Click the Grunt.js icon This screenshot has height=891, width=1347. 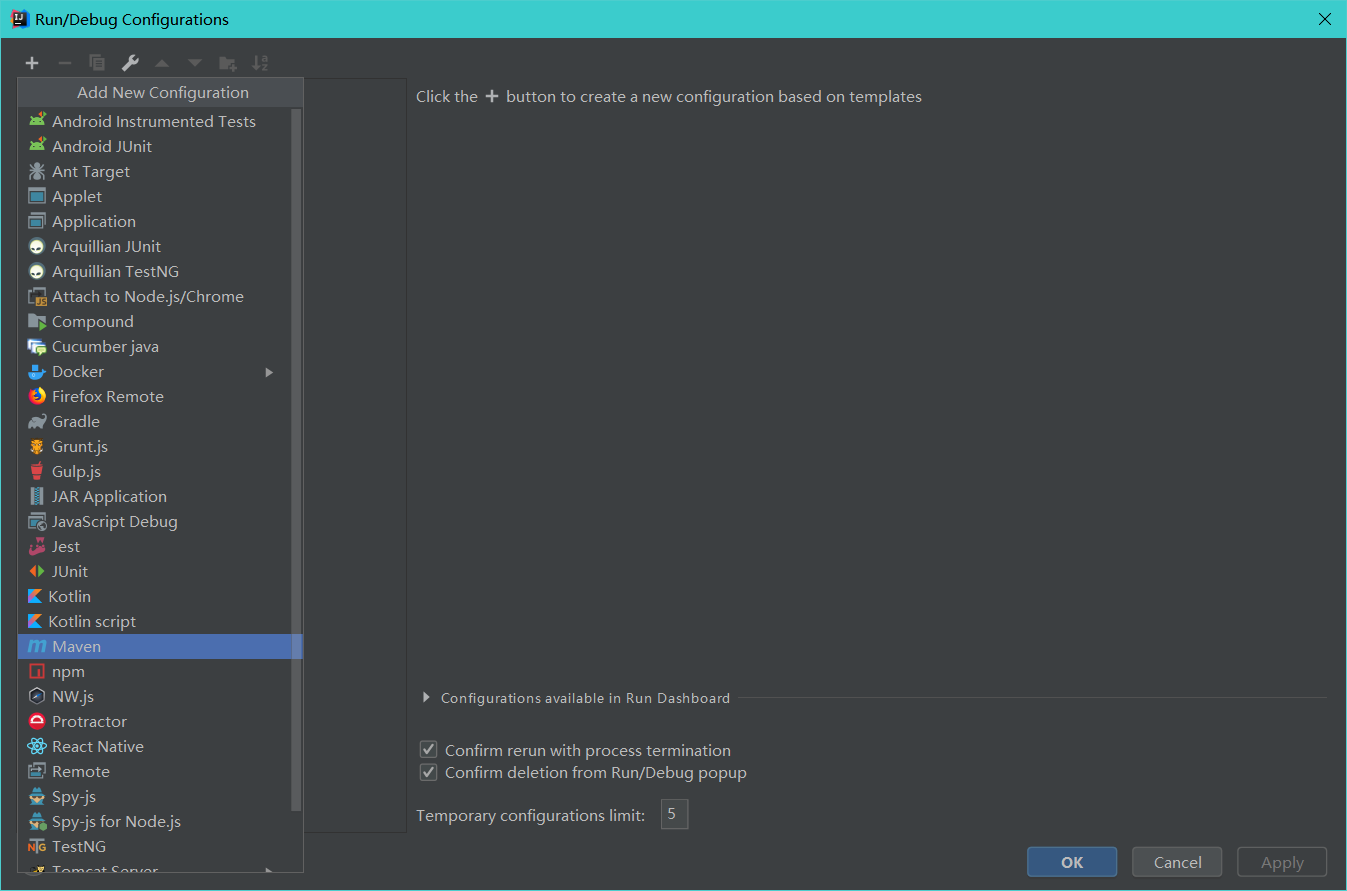click(37, 446)
